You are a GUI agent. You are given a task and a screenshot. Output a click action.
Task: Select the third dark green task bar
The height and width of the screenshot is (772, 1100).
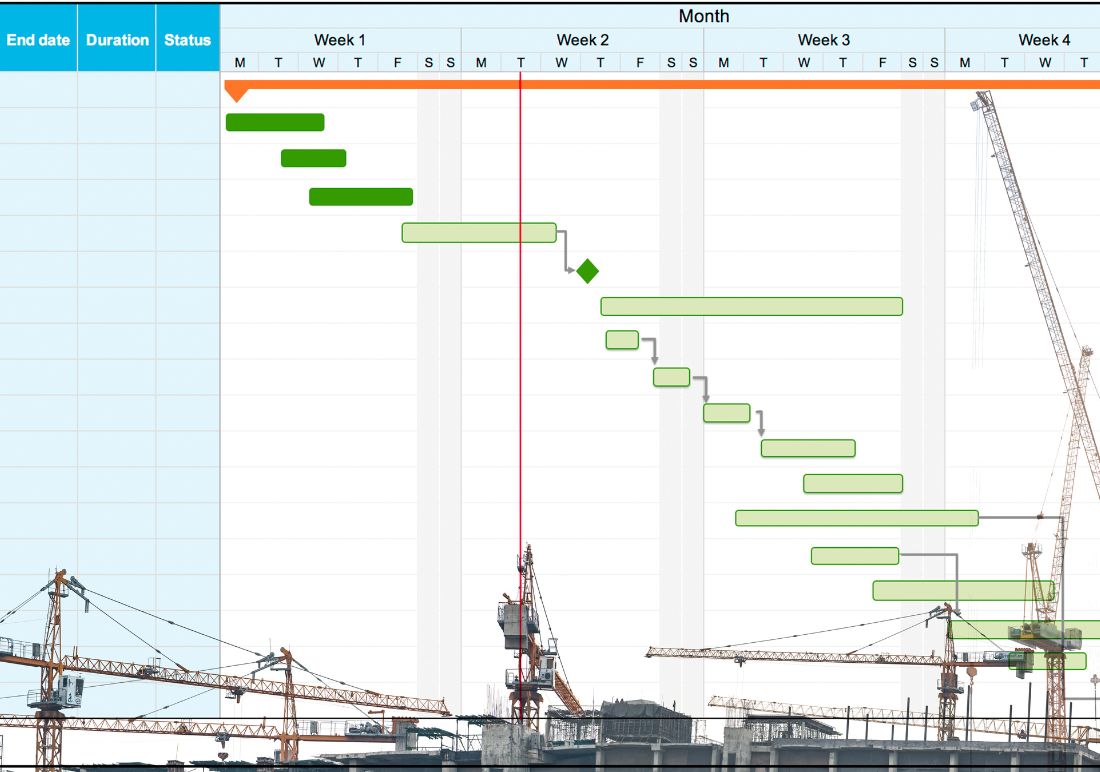[x=361, y=197]
